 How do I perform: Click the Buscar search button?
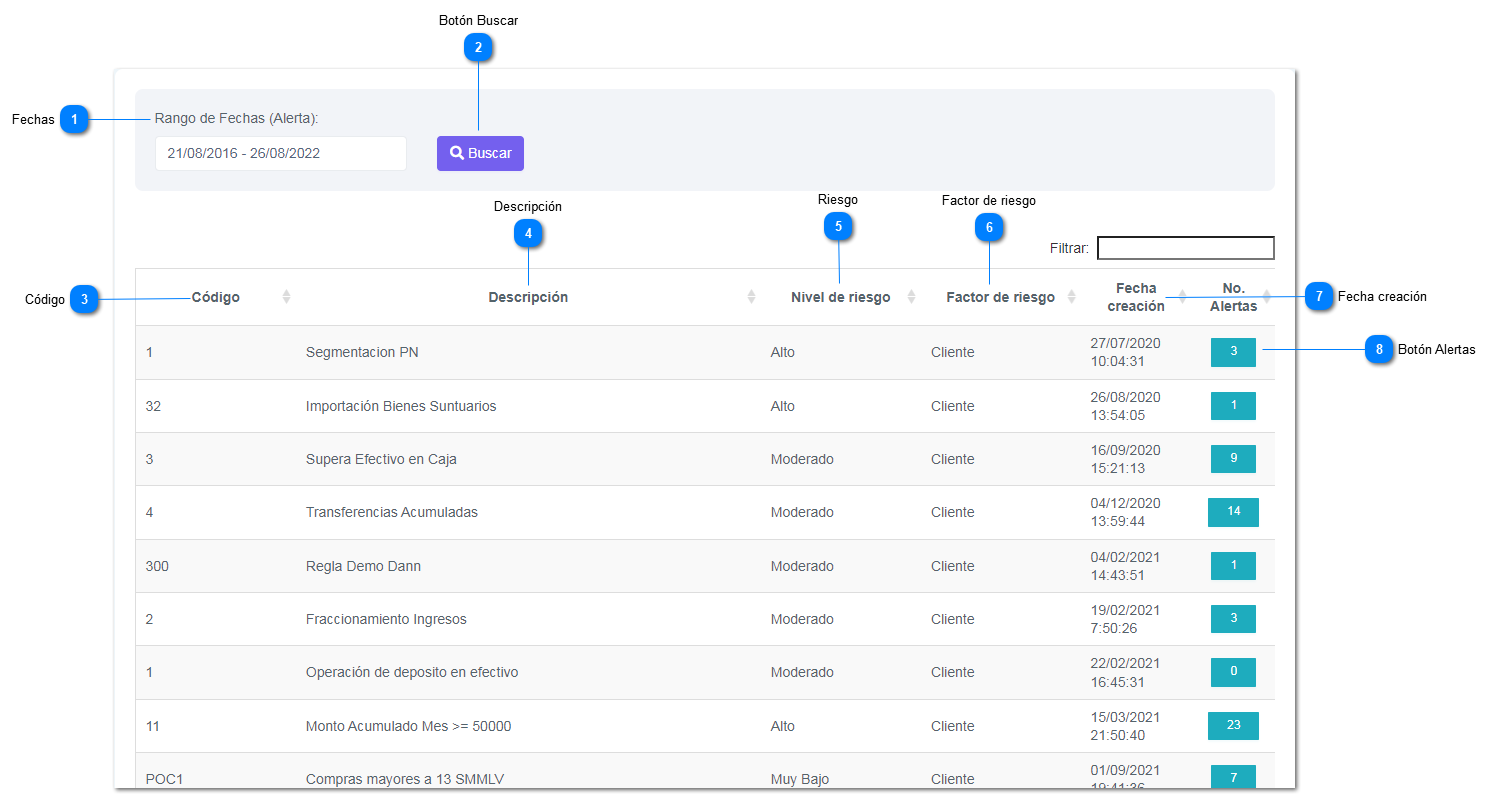pyautogui.click(x=480, y=153)
